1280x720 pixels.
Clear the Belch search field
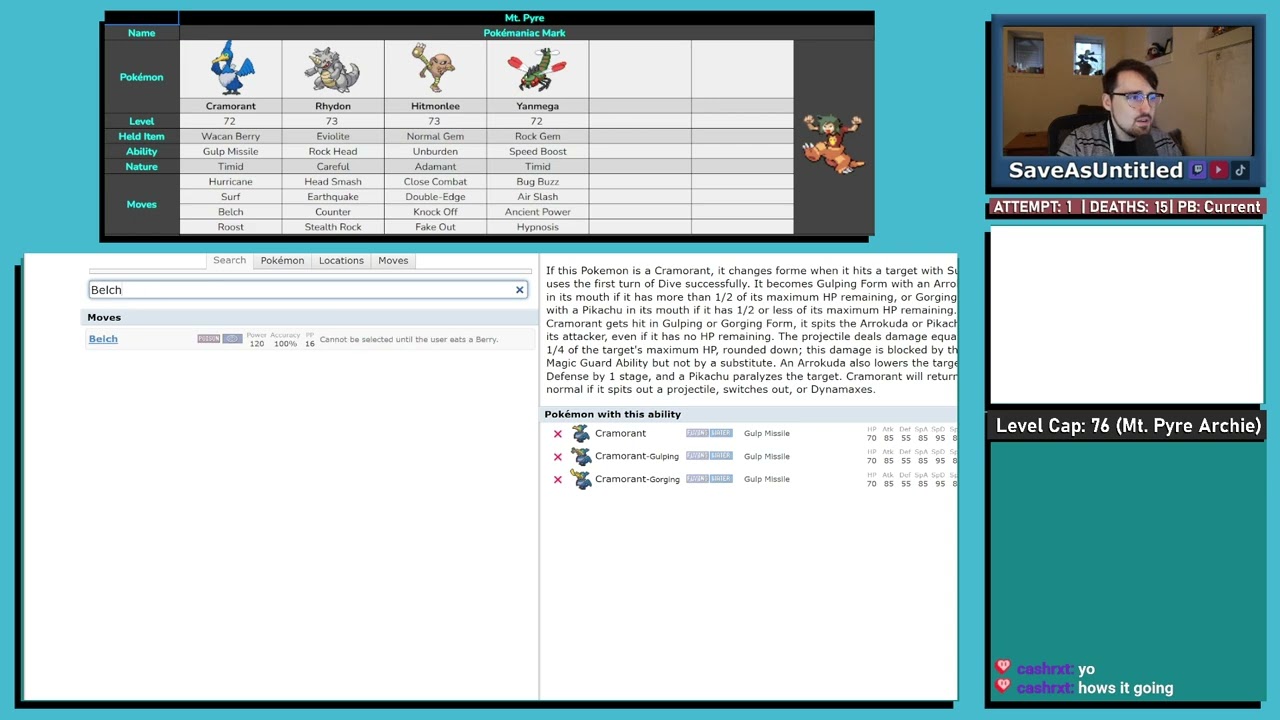[519, 290]
